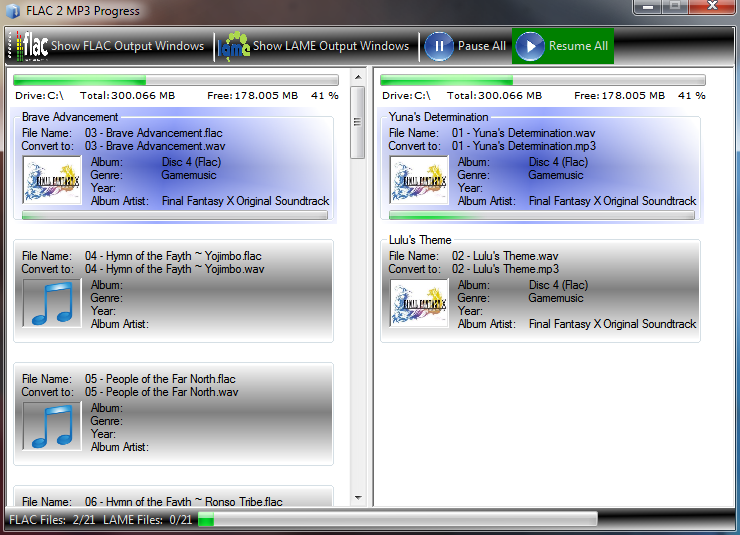Click Resume All label
The image size is (740, 535).
578,46
